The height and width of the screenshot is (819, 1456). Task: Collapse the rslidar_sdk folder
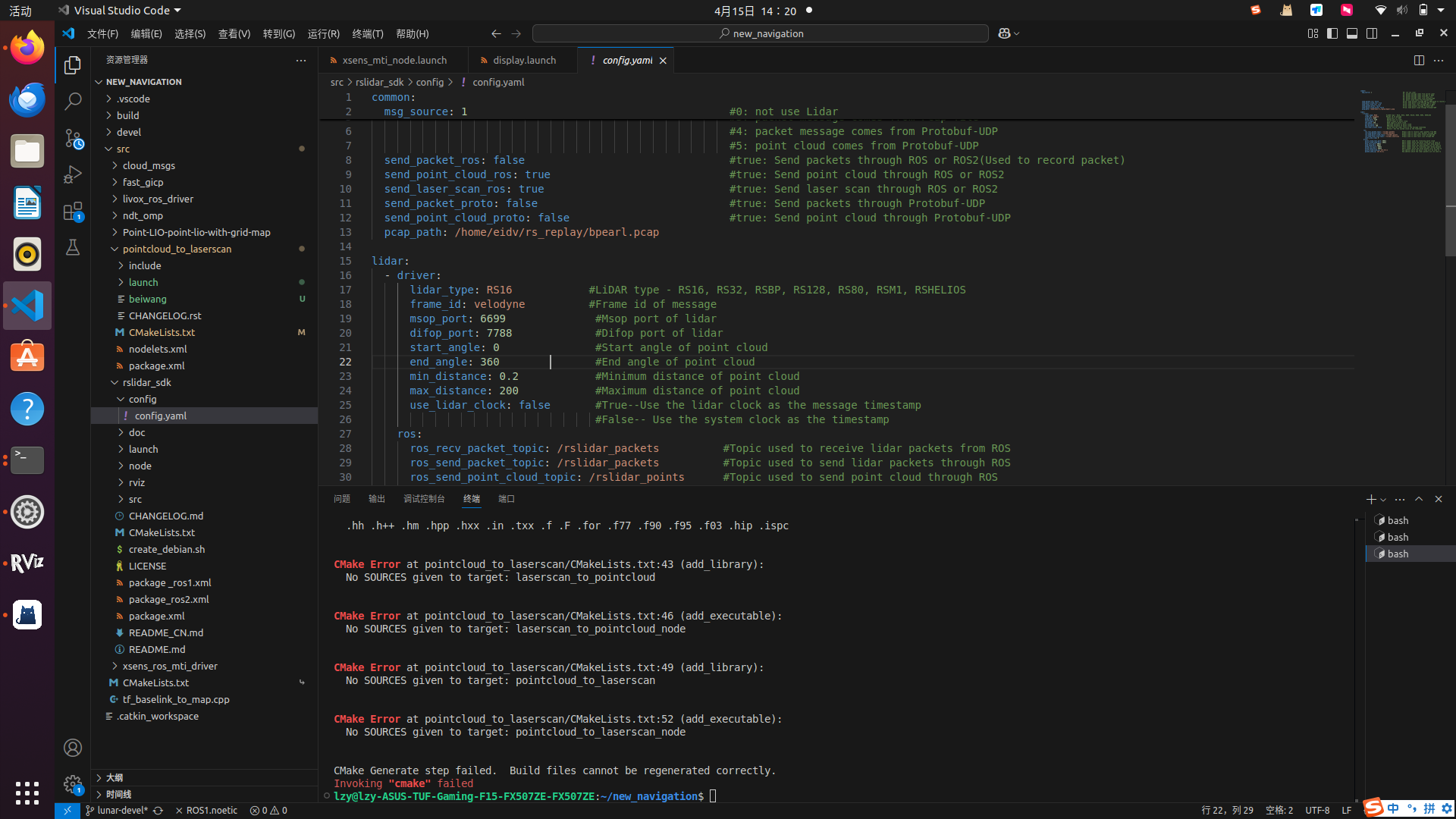[147, 382]
